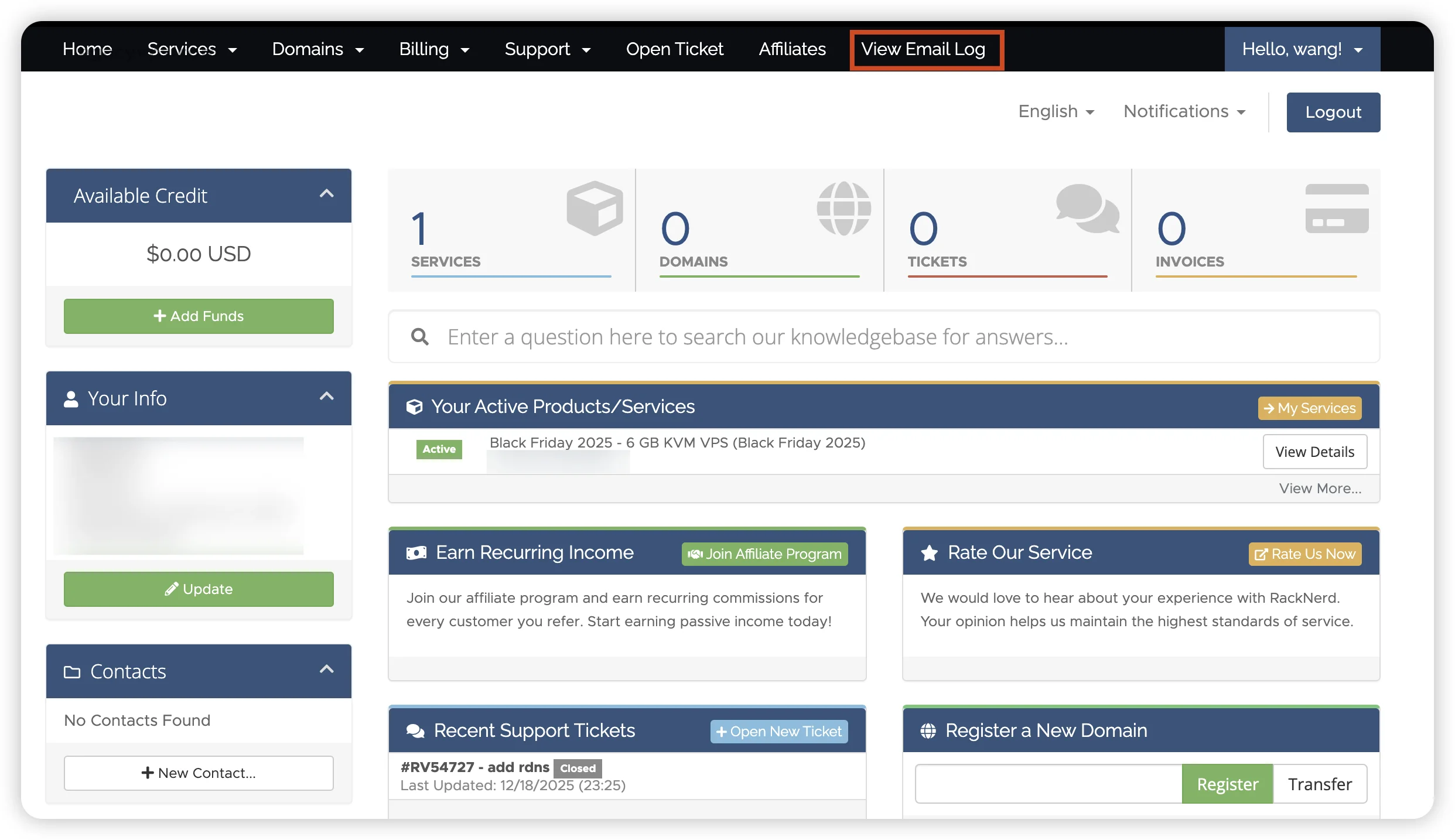The height and width of the screenshot is (840, 1455).
Task: Open the Billing menu
Action: 433,49
